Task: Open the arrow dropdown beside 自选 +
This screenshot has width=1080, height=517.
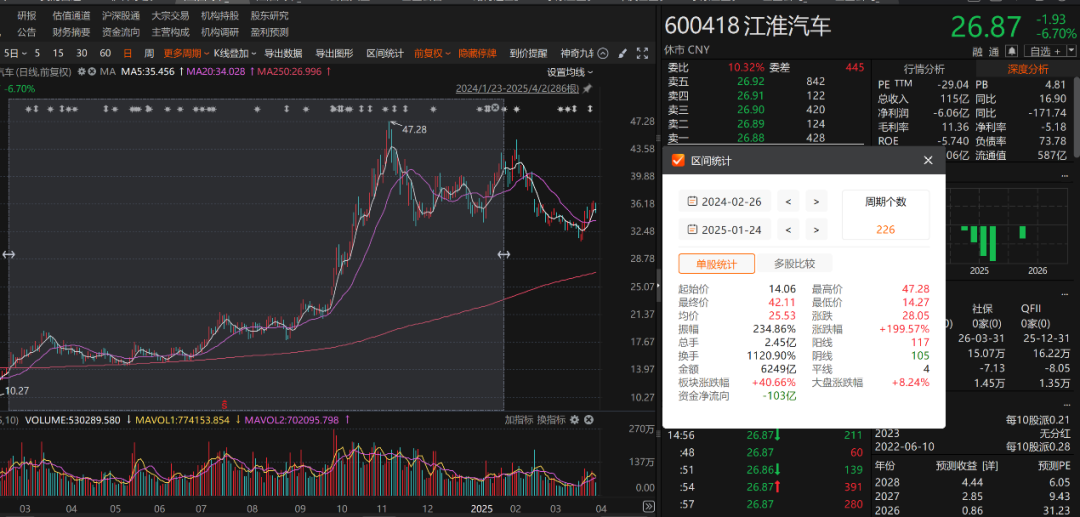Action: click(x=1071, y=51)
